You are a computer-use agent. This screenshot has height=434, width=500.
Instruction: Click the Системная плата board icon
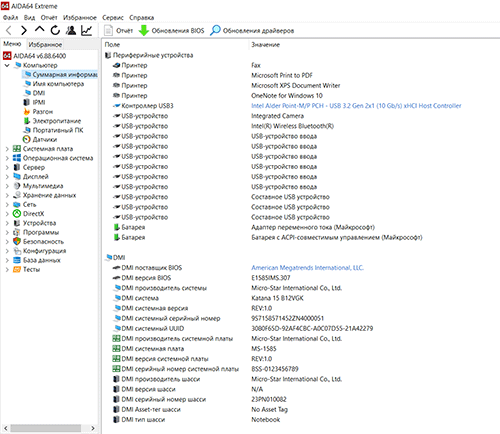pyautogui.click(x=17, y=149)
